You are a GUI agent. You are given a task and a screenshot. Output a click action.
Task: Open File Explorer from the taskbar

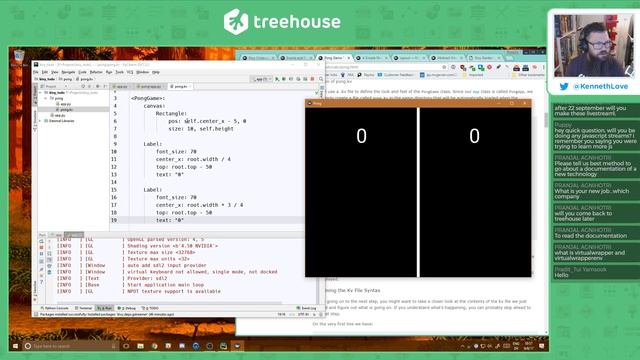(140, 346)
